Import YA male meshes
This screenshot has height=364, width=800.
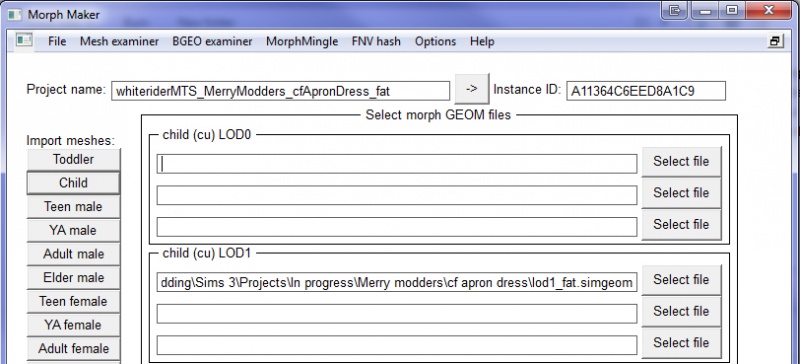tap(73, 230)
